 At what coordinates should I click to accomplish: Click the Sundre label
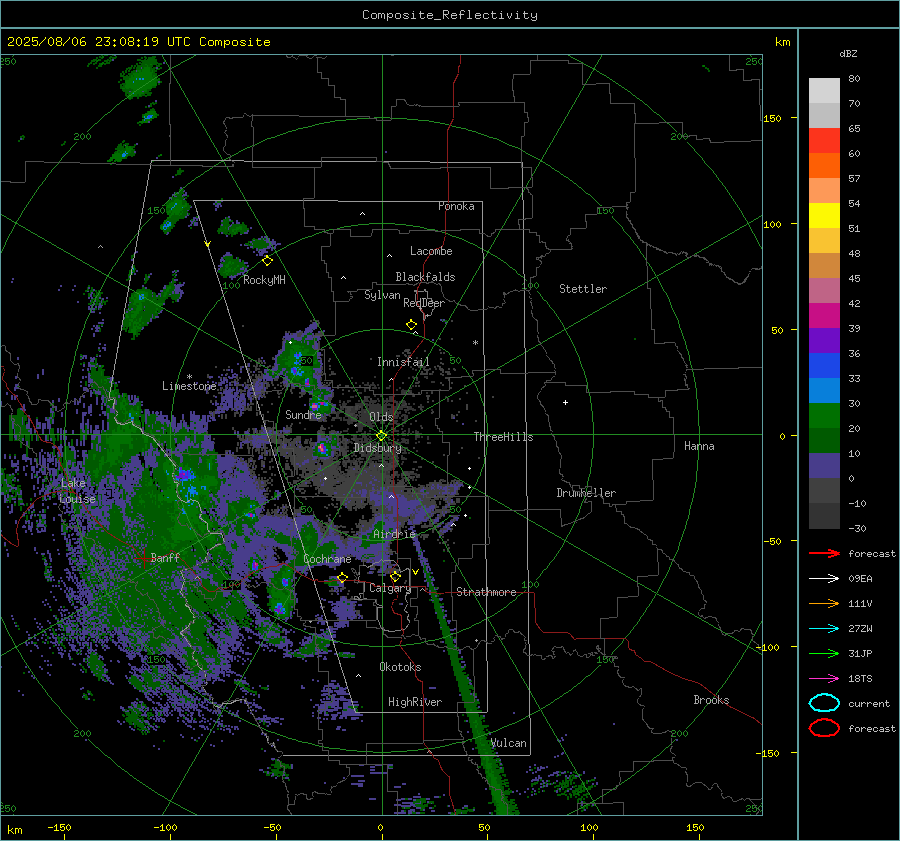303,414
